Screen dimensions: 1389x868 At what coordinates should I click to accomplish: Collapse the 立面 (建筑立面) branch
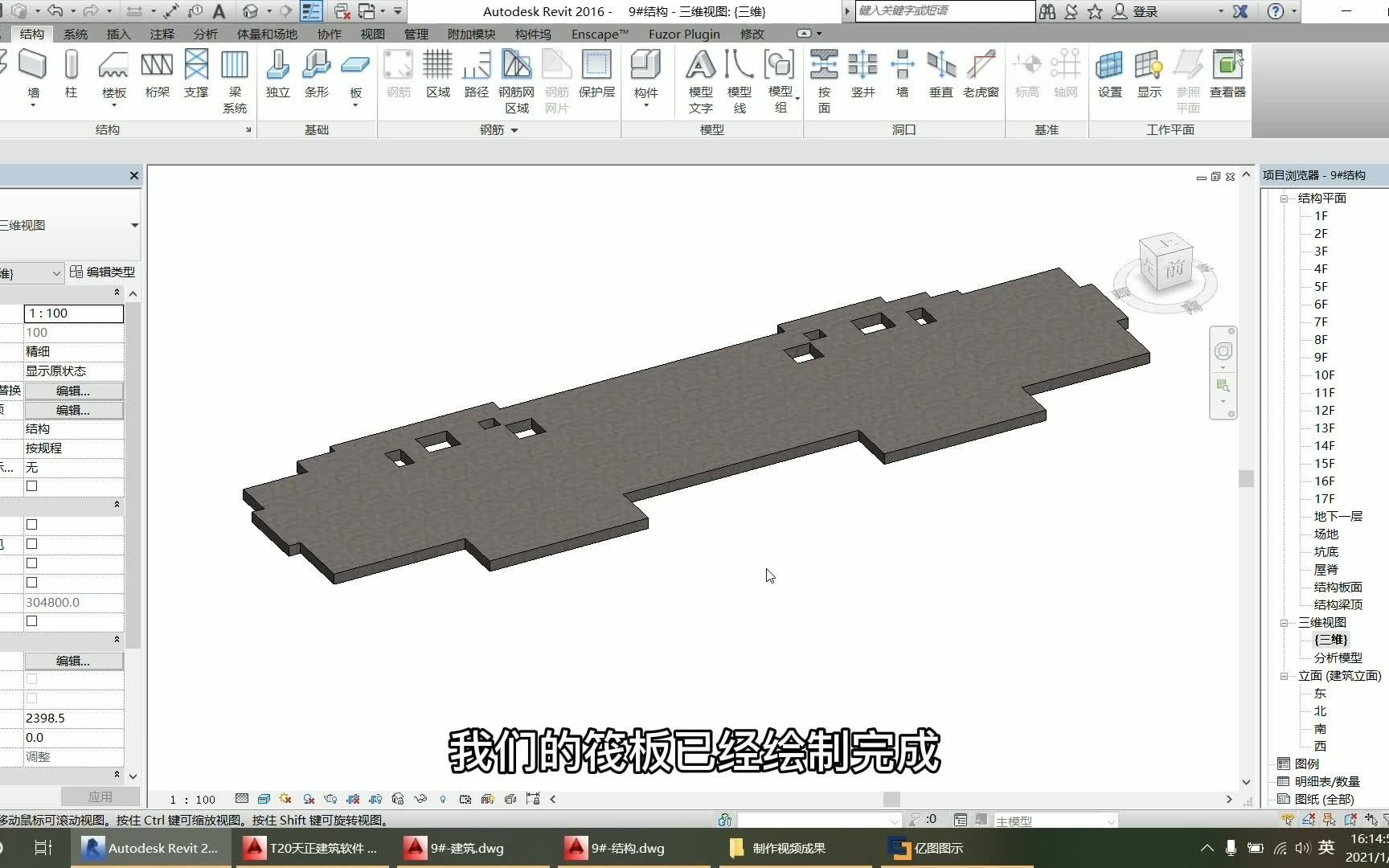pyautogui.click(x=1282, y=675)
